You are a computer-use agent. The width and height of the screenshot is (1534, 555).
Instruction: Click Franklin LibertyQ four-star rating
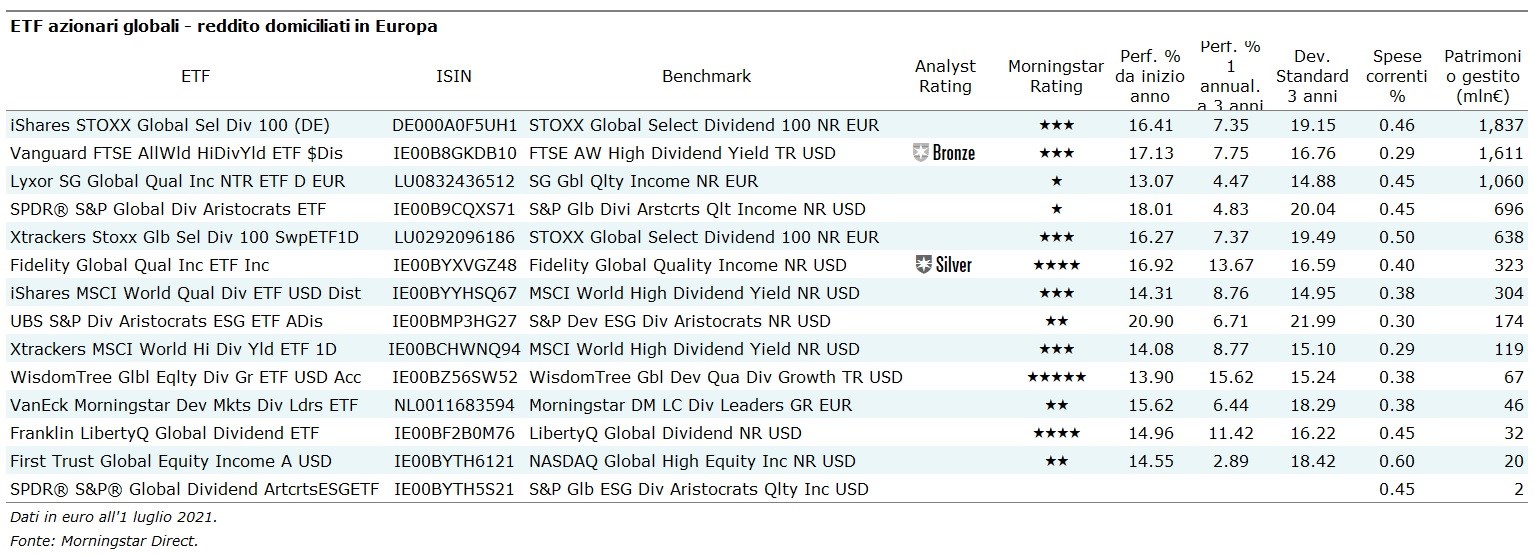click(1056, 433)
